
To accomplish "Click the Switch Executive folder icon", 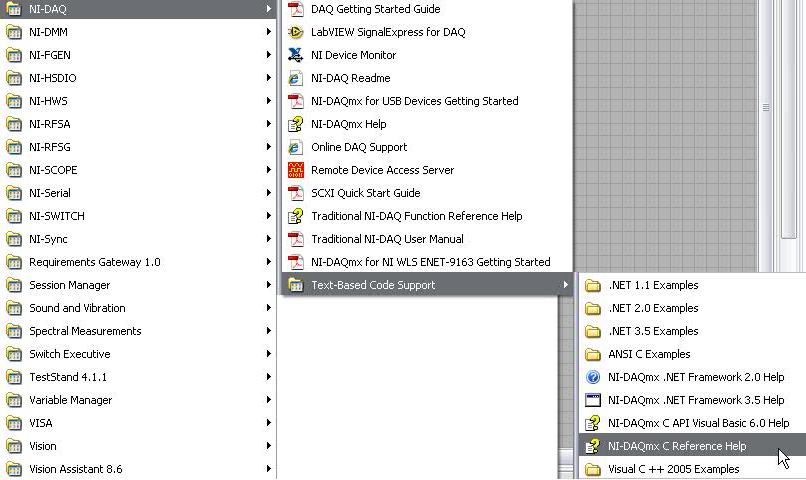I will pos(14,354).
